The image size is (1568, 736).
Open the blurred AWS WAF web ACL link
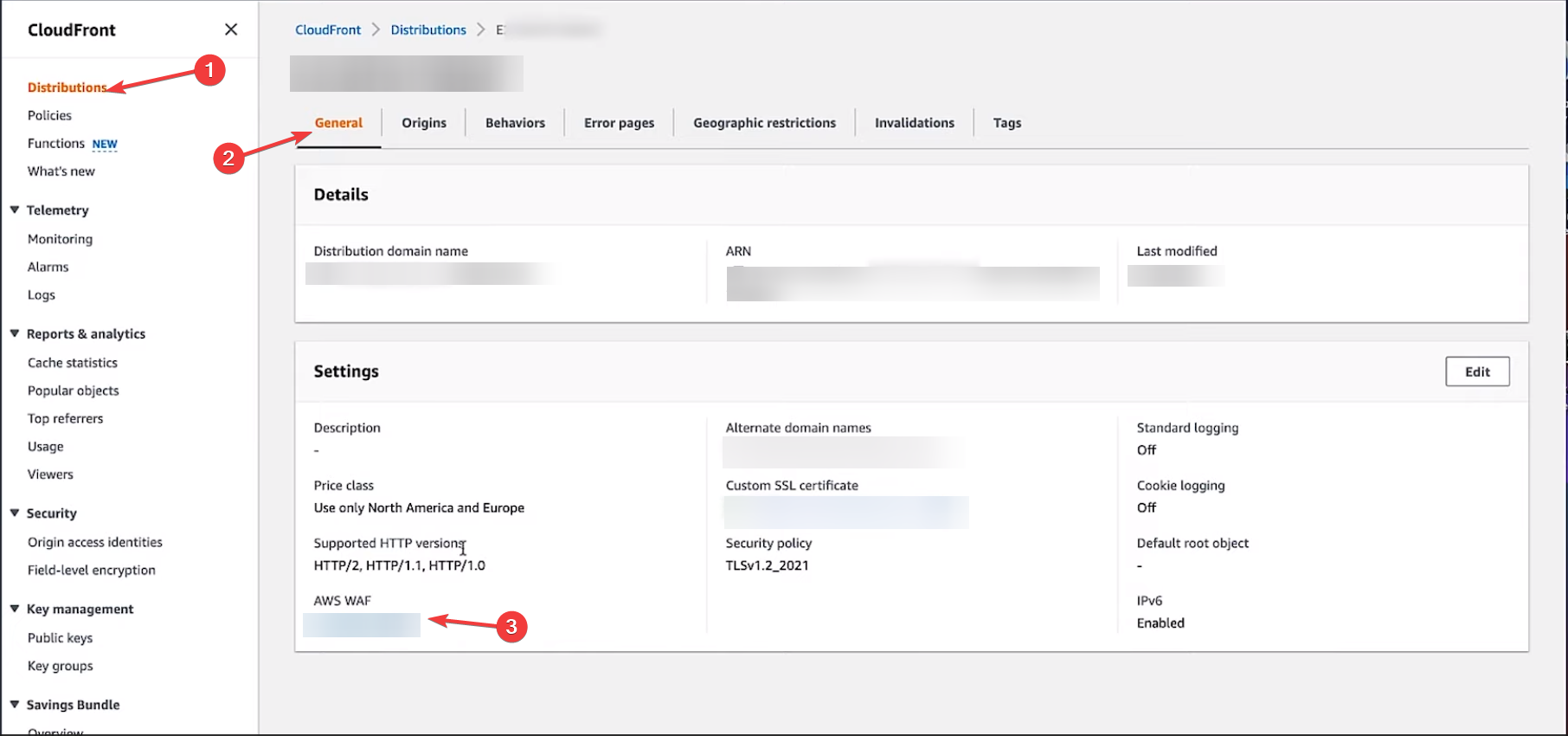pyautogui.click(x=362, y=624)
